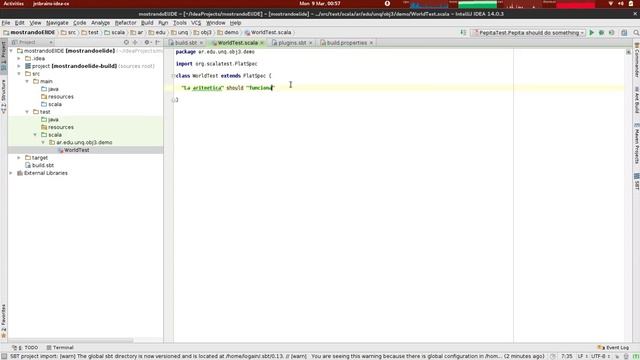Open the Terminal tool window

pos(60,347)
